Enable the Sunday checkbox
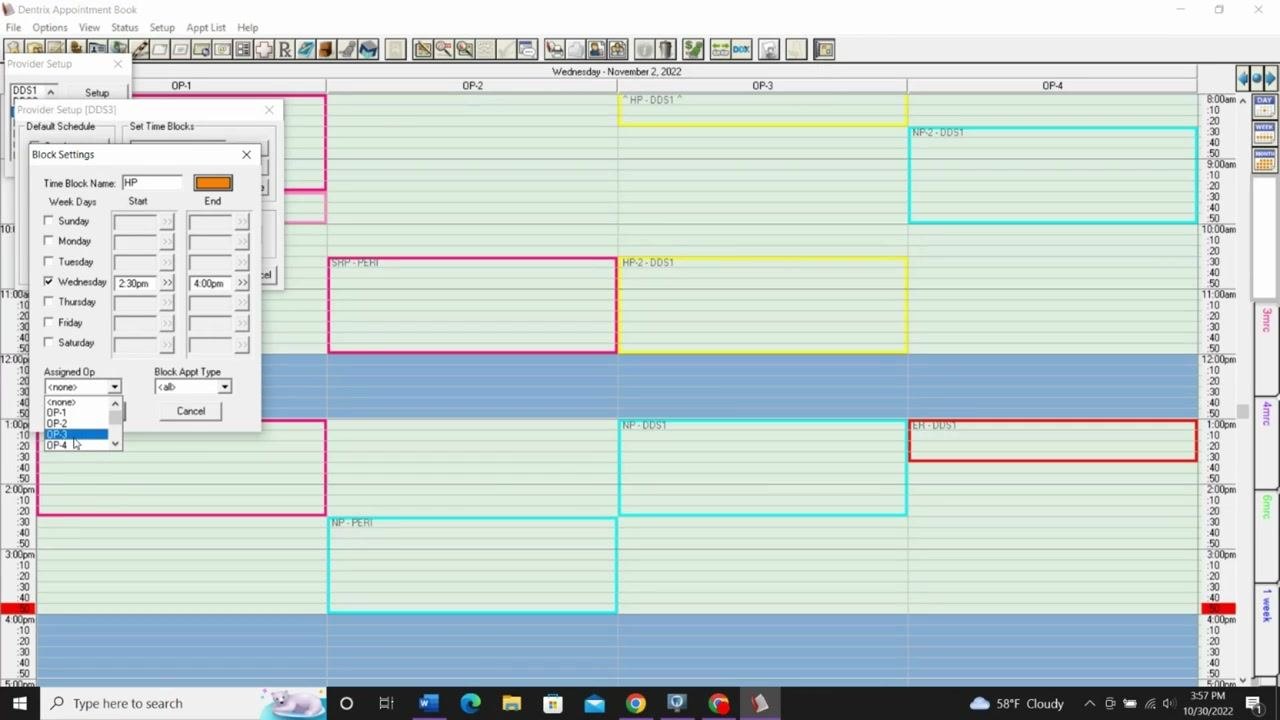This screenshot has width=1280, height=720. click(49, 221)
